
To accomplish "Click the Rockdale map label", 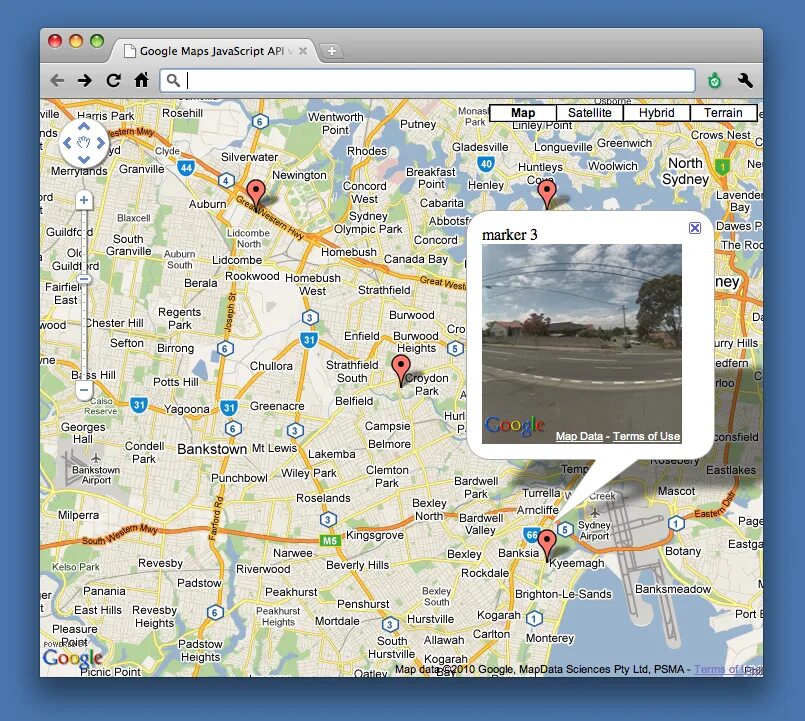I will [485, 573].
